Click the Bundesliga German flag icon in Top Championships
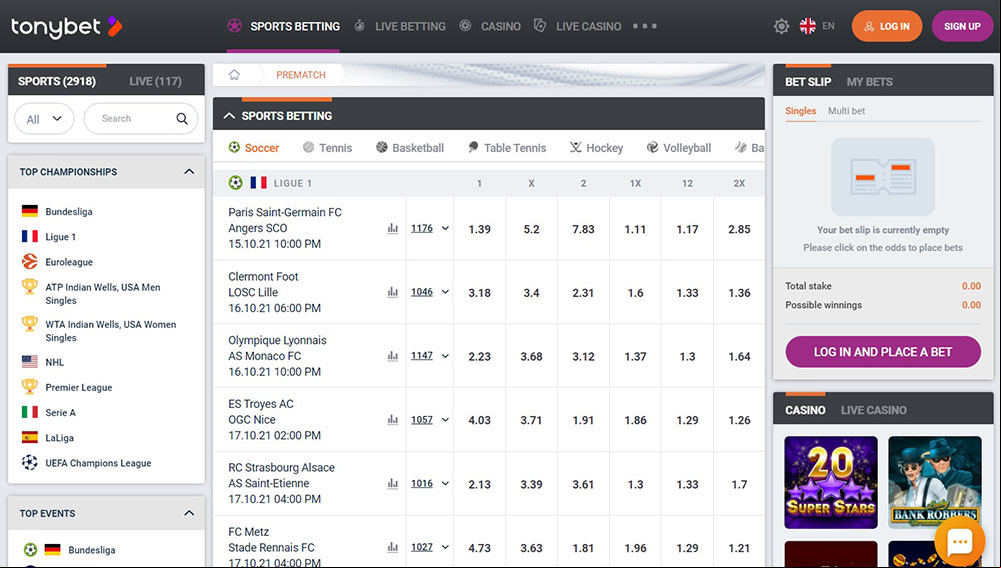Viewport: 1001px width, 568px height. click(29, 211)
